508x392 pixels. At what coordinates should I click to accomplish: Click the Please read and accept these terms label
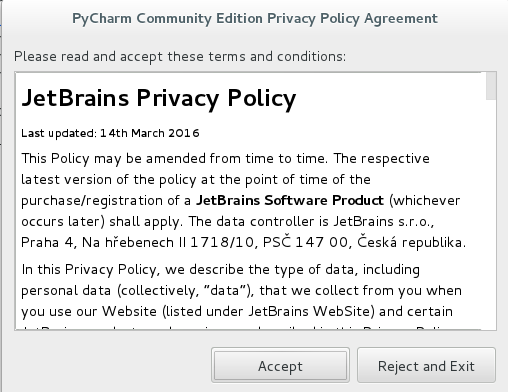point(180,56)
